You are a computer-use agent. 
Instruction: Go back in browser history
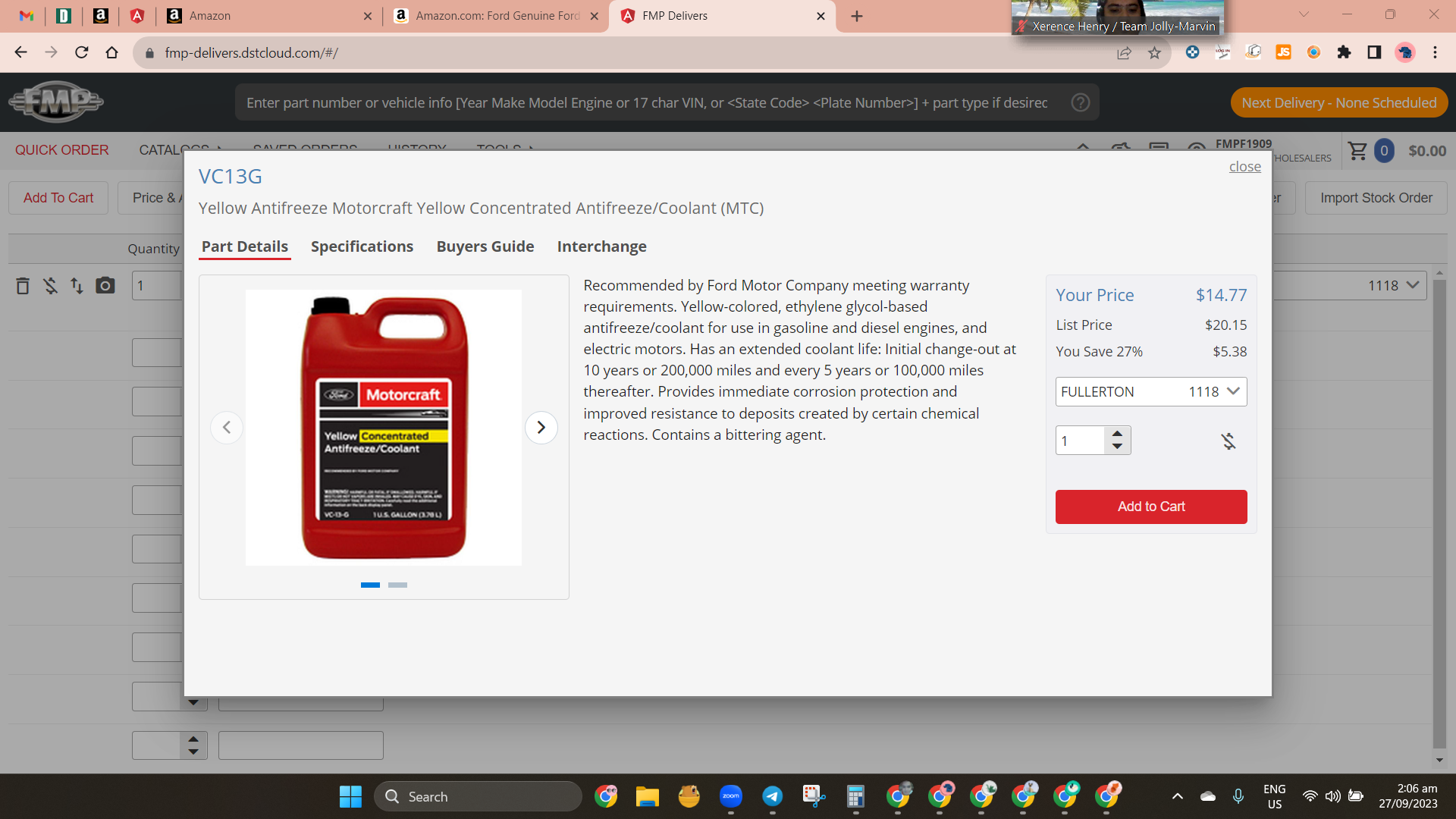[x=20, y=52]
